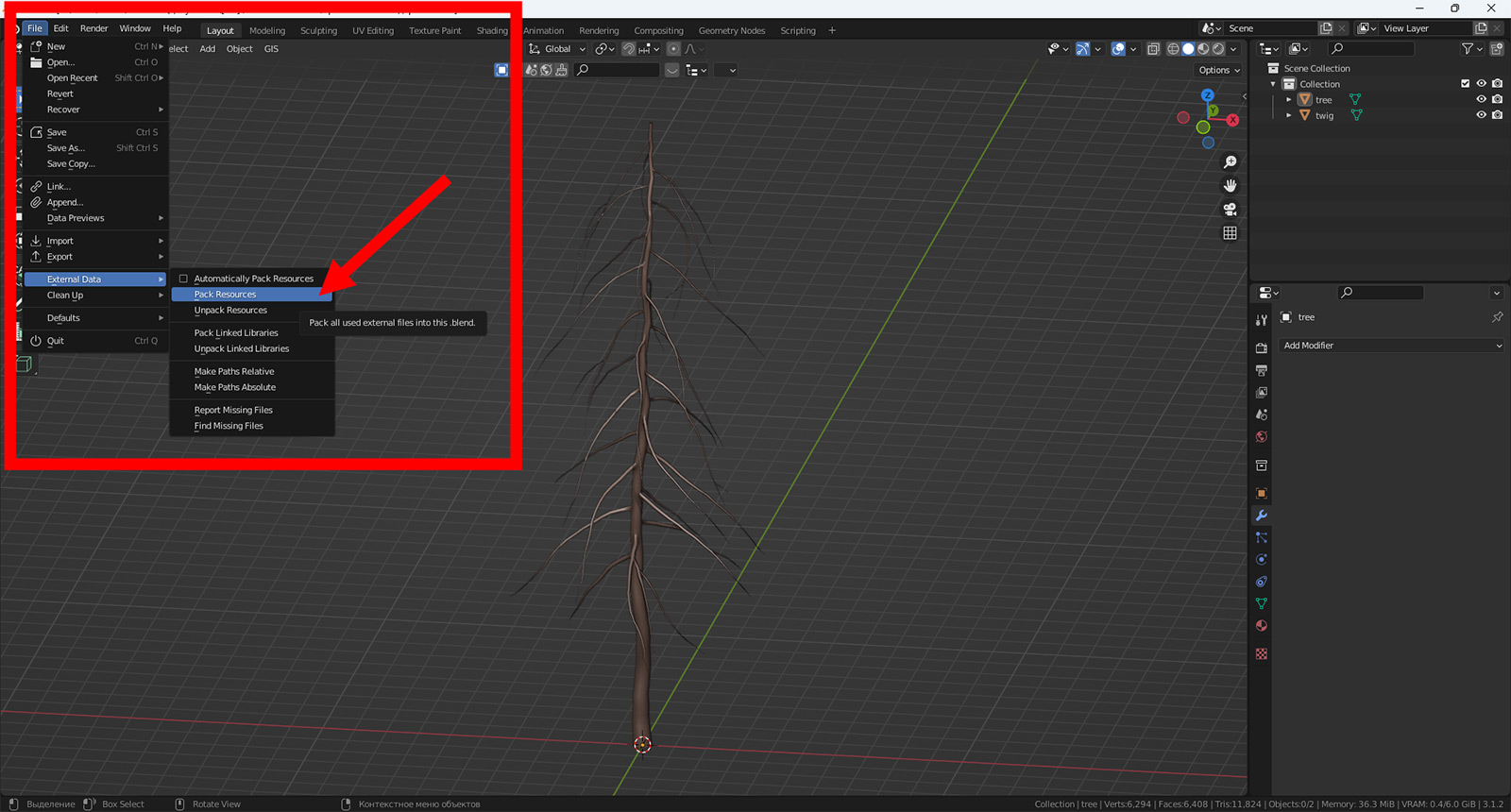Hide the twig object in viewport
This screenshot has height=812, width=1511.
coord(1481,115)
